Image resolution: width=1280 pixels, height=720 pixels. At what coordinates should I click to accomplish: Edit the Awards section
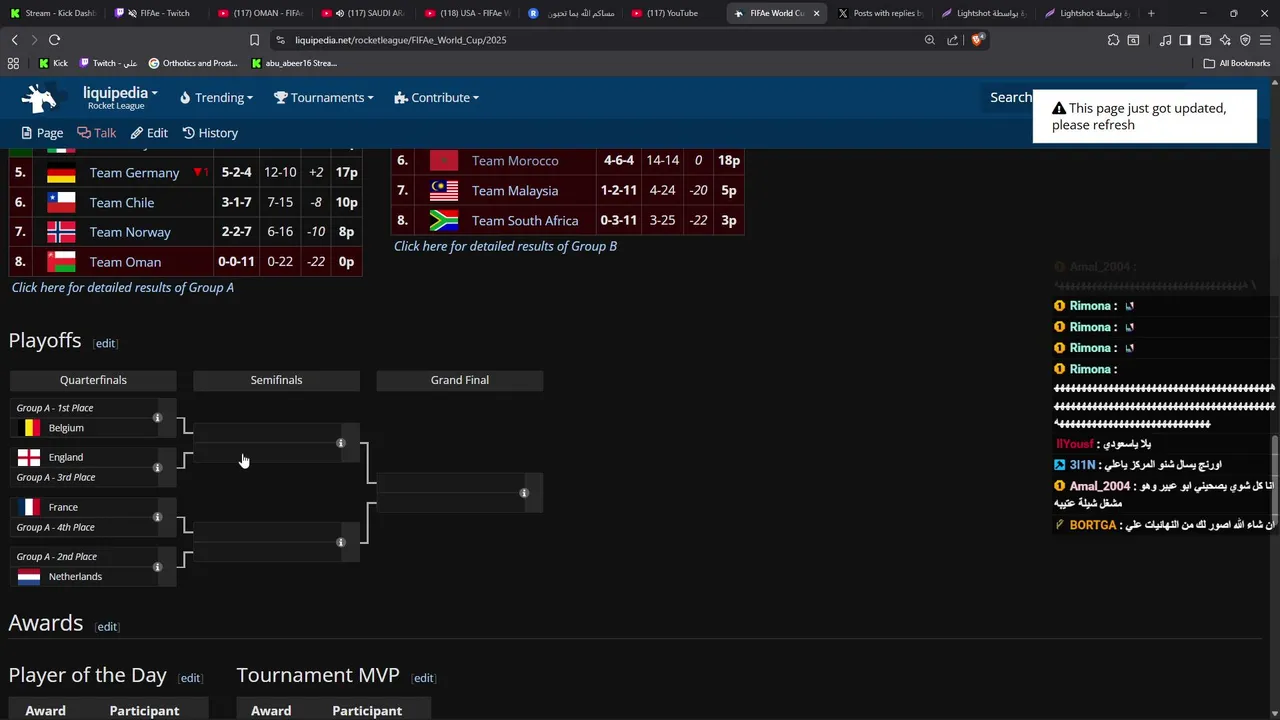[107, 627]
